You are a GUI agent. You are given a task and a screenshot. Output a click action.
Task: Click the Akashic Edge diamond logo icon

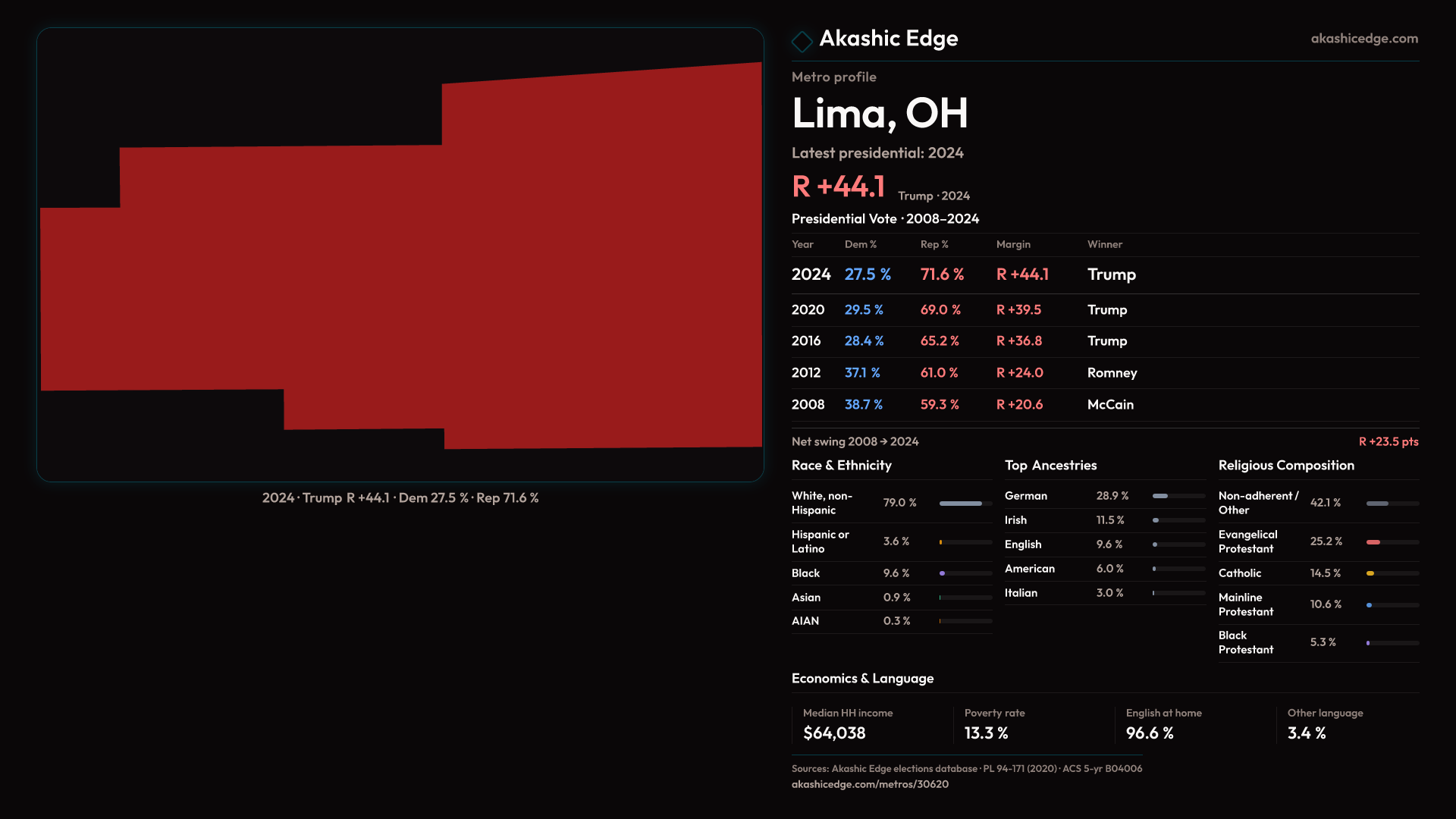click(x=802, y=41)
